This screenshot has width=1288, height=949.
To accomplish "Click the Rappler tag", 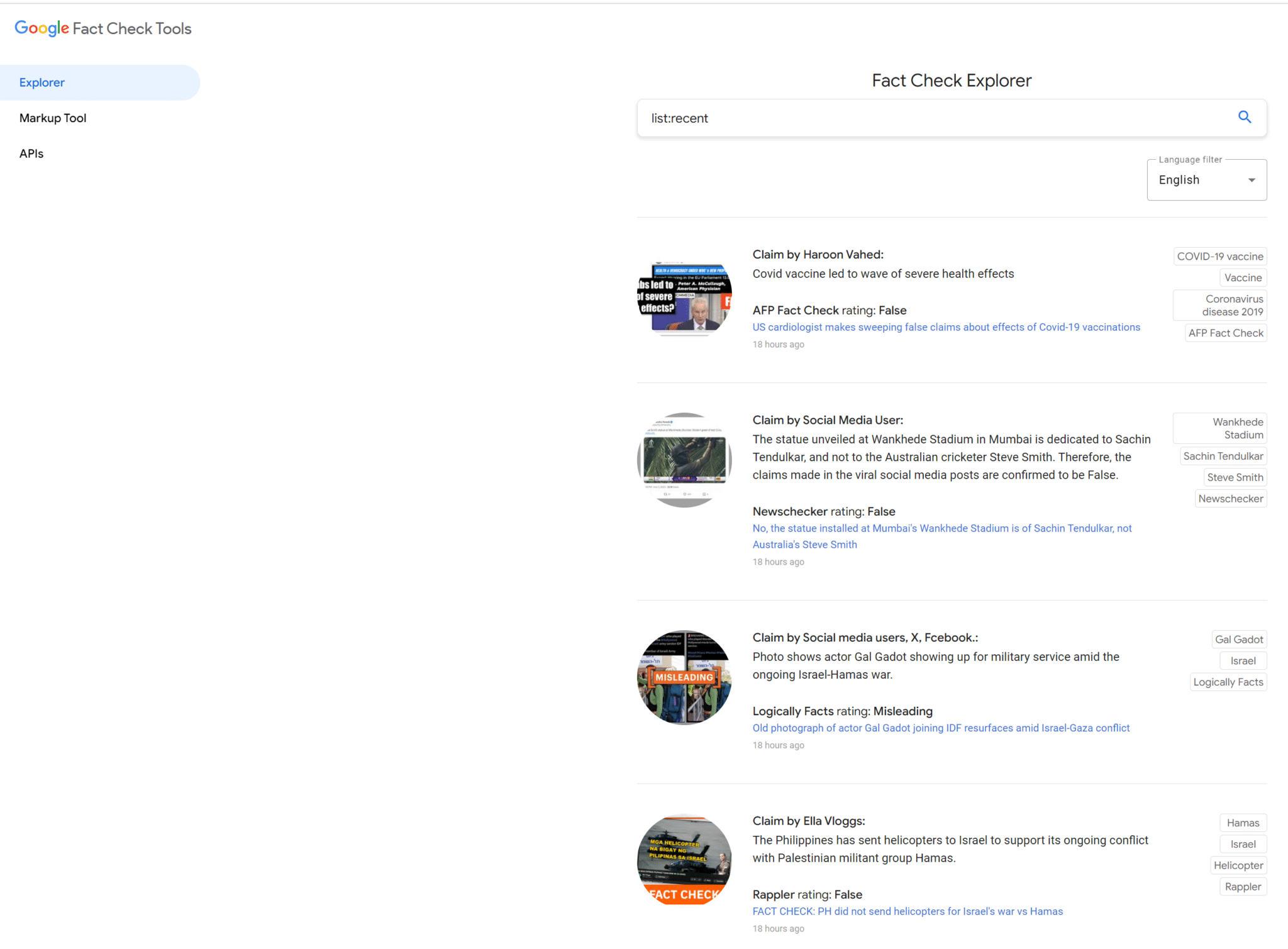I will tap(1243, 887).
